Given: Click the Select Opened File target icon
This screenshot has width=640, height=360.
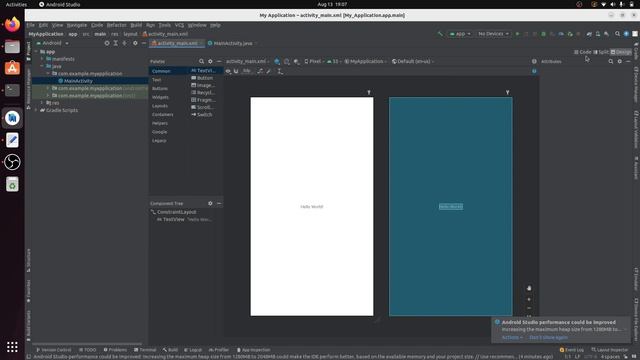Looking at the screenshot, I should tap(107, 43).
